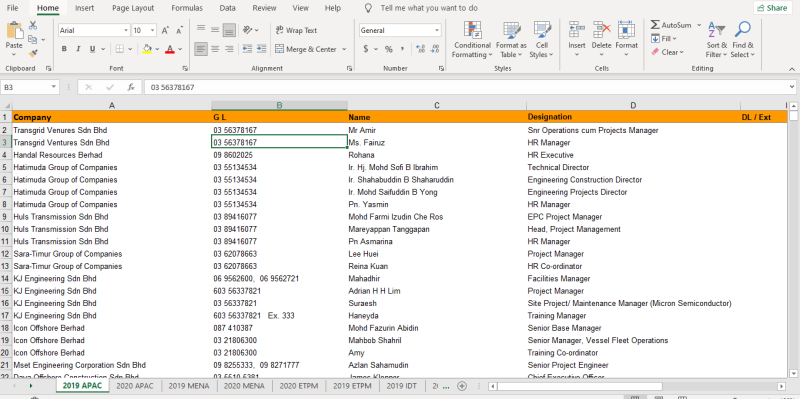Open the Data ribbon tab
This screenshot has width=800, height=399.
pyautogui.click(x=228, y=8)
